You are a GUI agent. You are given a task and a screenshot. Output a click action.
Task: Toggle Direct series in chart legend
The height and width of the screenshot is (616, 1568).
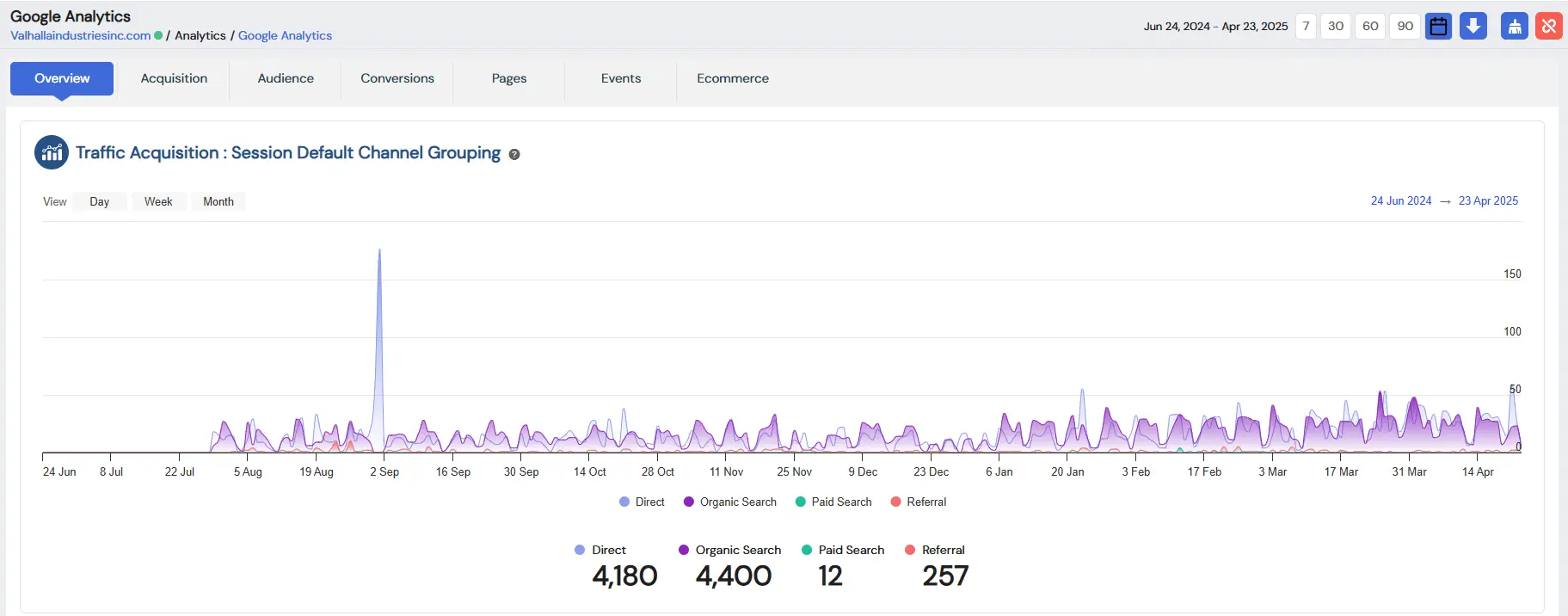[x=642, y=502]
